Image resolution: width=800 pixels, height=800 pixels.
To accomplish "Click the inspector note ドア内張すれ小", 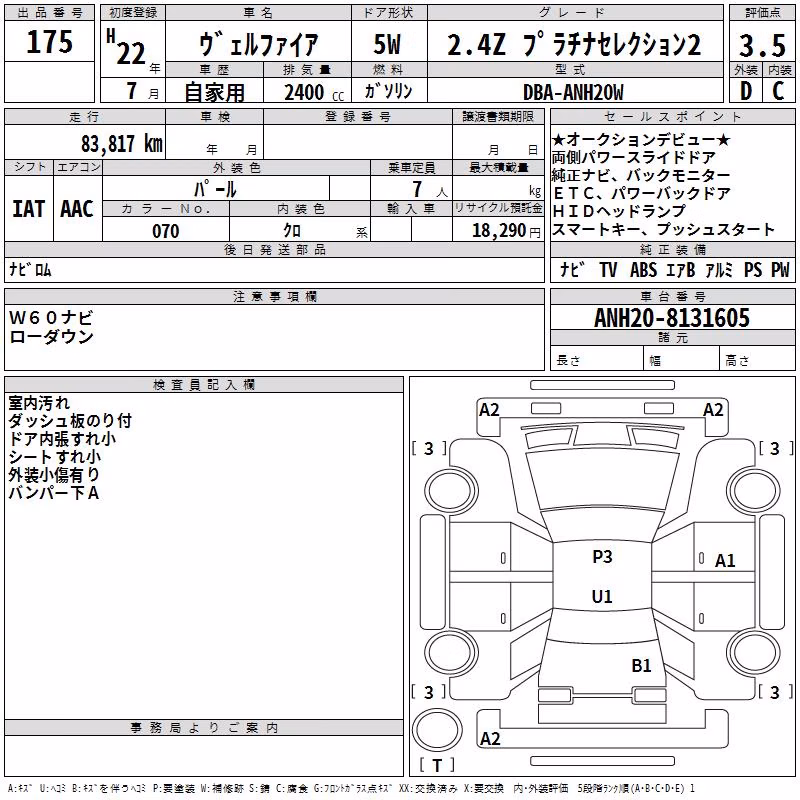I will click(62, 438).
